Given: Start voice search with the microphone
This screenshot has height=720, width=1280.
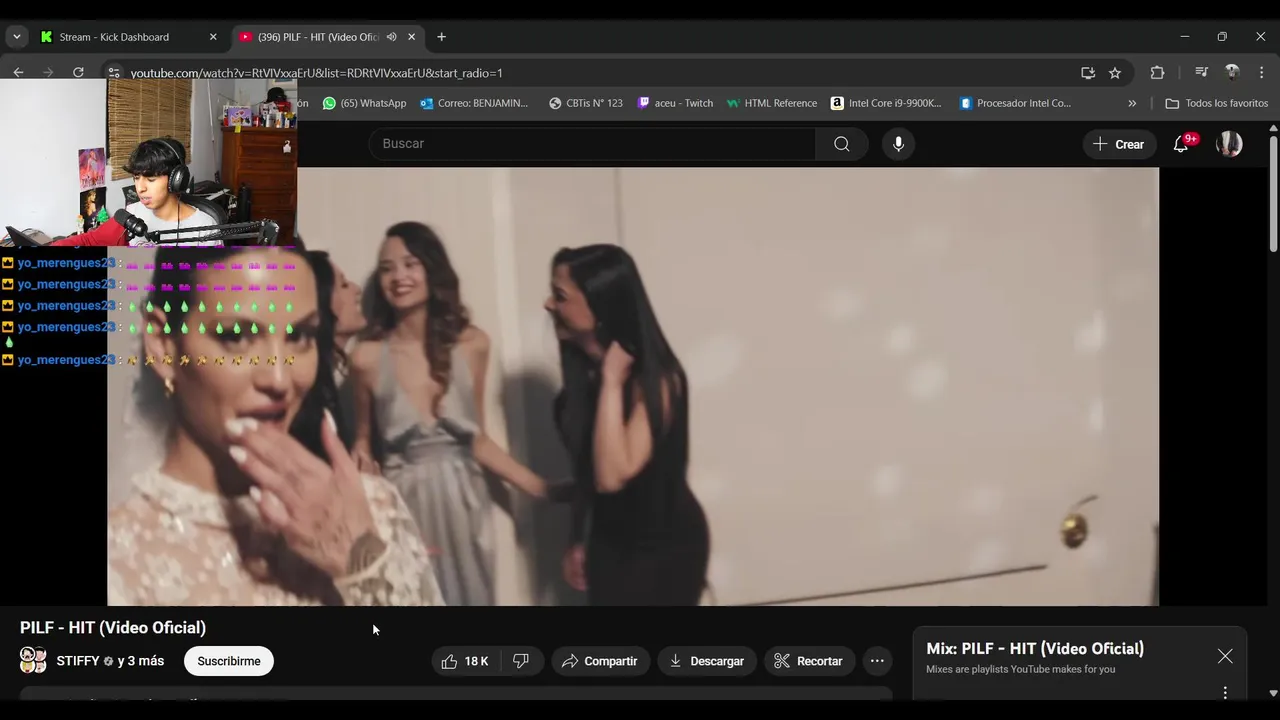Looking at the screenshot, I should 898,144.
